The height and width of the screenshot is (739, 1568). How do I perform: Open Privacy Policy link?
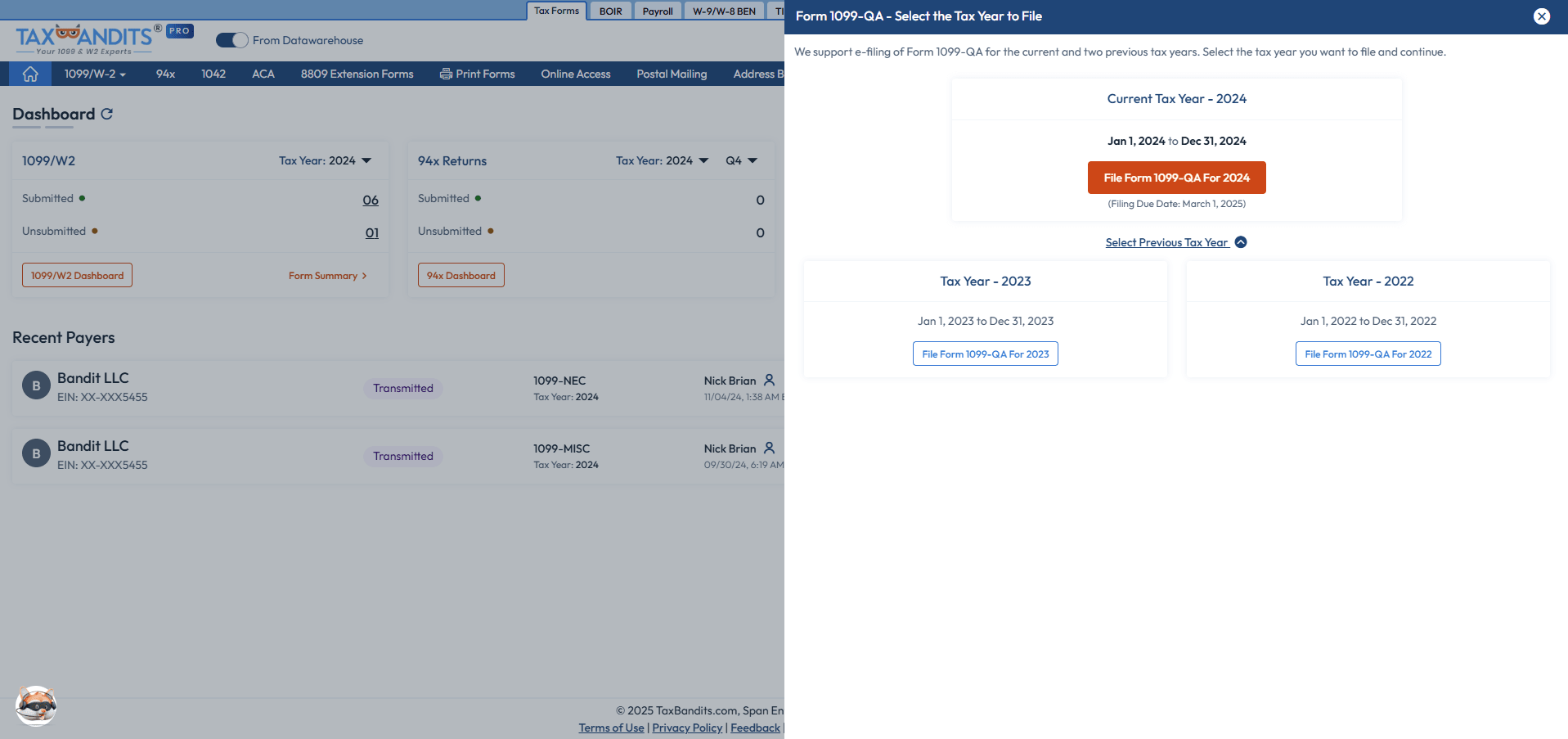[687, 728]
